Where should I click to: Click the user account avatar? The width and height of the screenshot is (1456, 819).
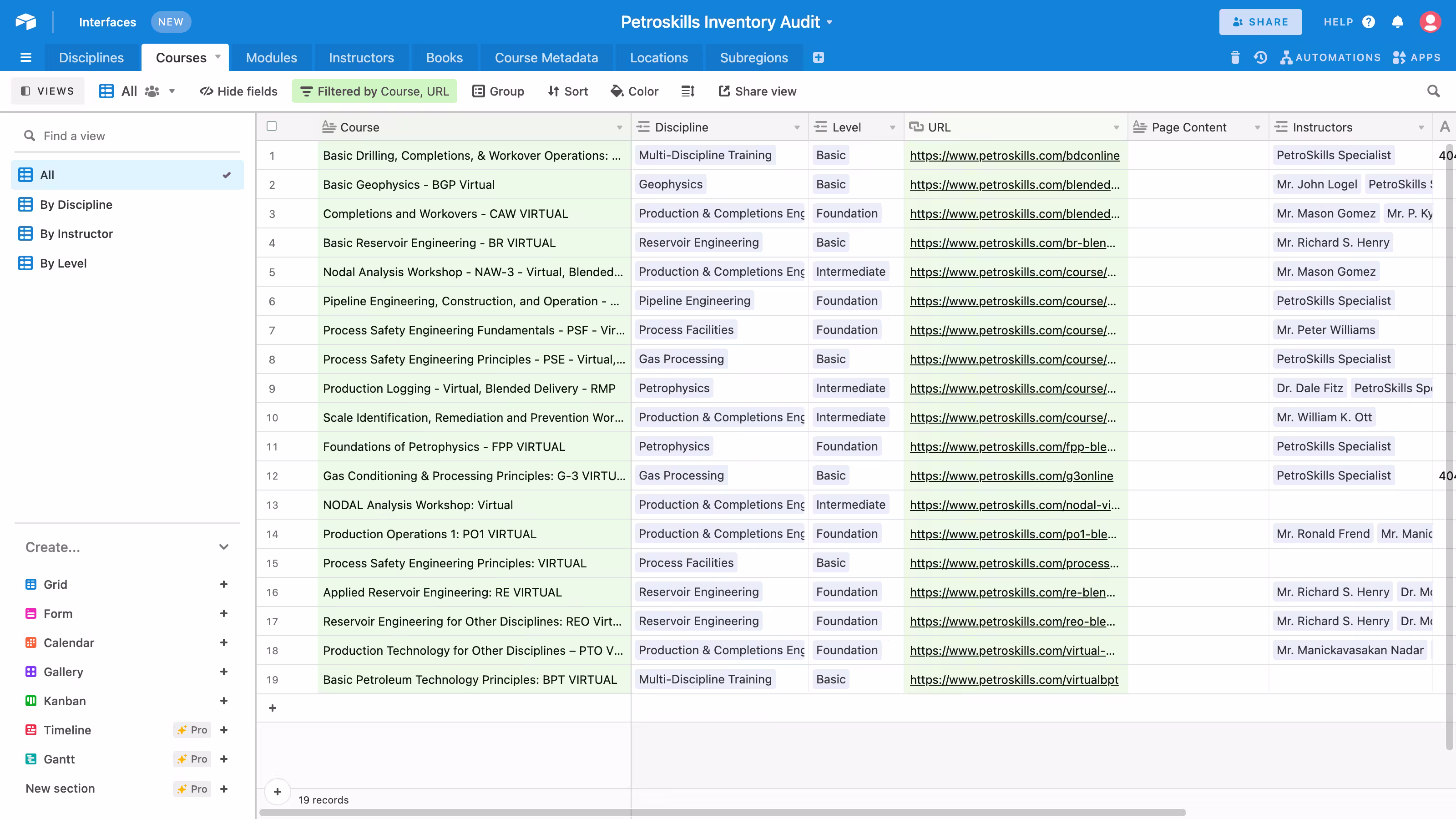point(1430,22)
